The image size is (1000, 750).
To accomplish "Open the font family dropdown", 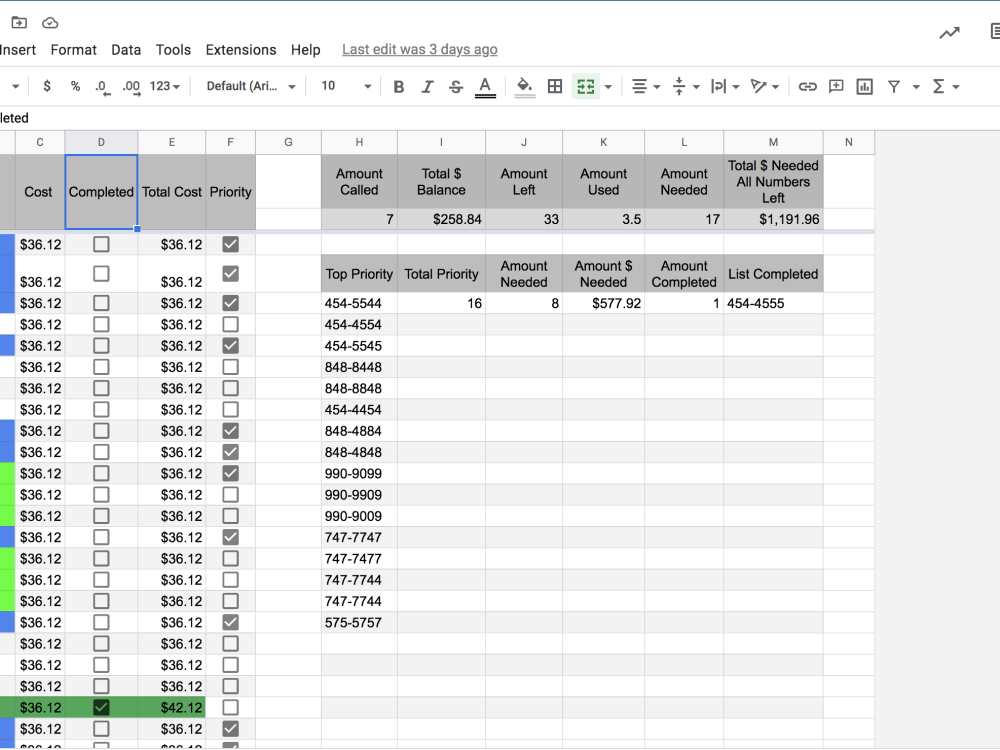I will point(248,86).
